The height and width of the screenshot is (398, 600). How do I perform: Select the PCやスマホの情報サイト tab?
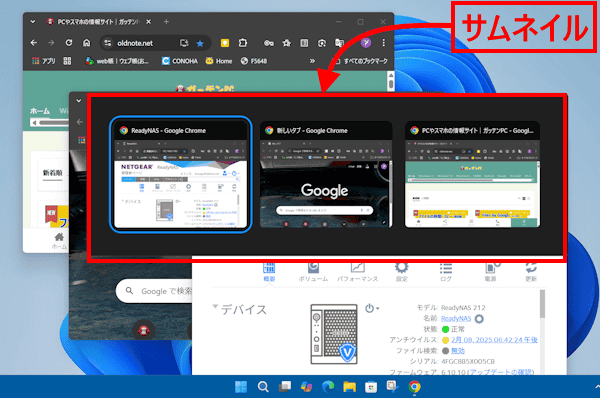[99, 22]
